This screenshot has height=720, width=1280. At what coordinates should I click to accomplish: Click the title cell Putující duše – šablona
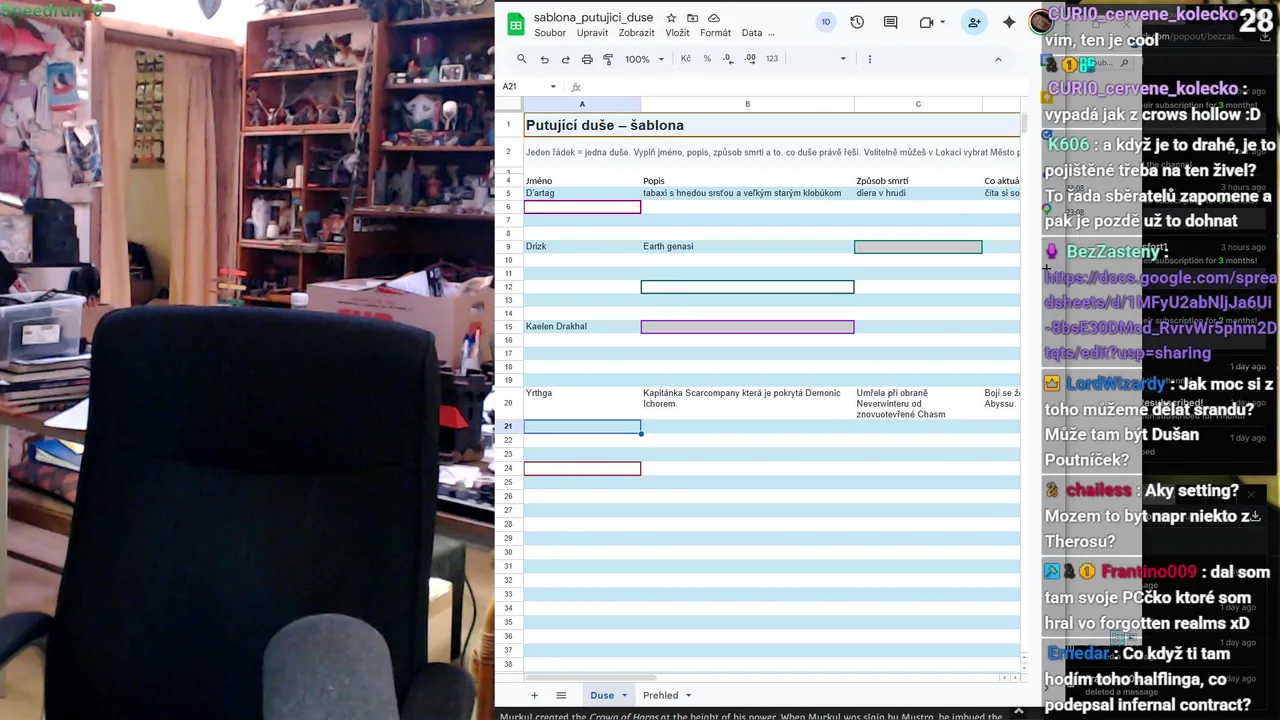click(605, 125)
